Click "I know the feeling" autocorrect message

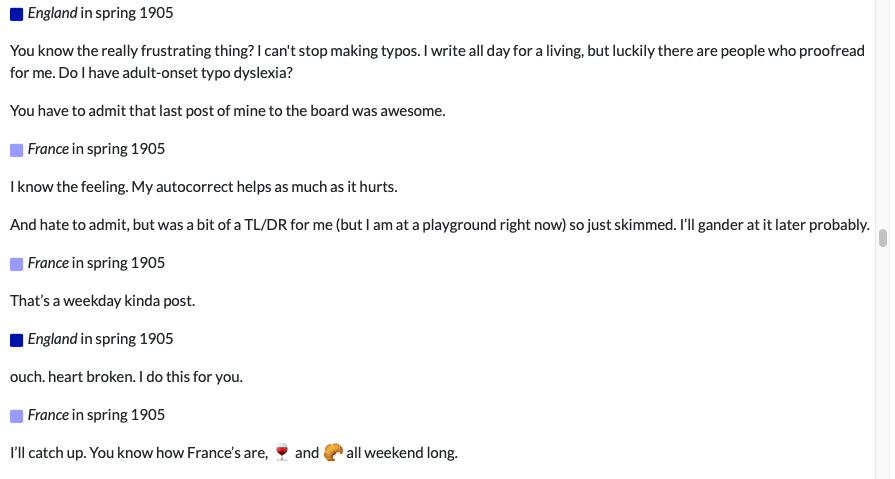(x=204, y=187)
